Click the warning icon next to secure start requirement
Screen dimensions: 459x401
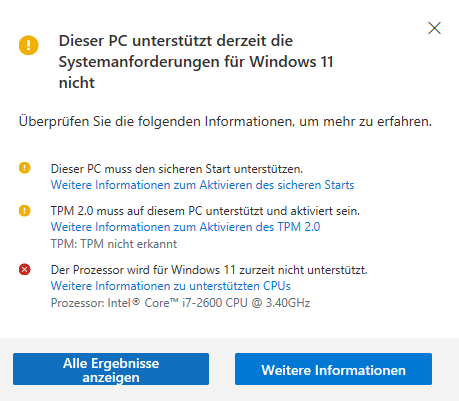click(x=25, y=168)
